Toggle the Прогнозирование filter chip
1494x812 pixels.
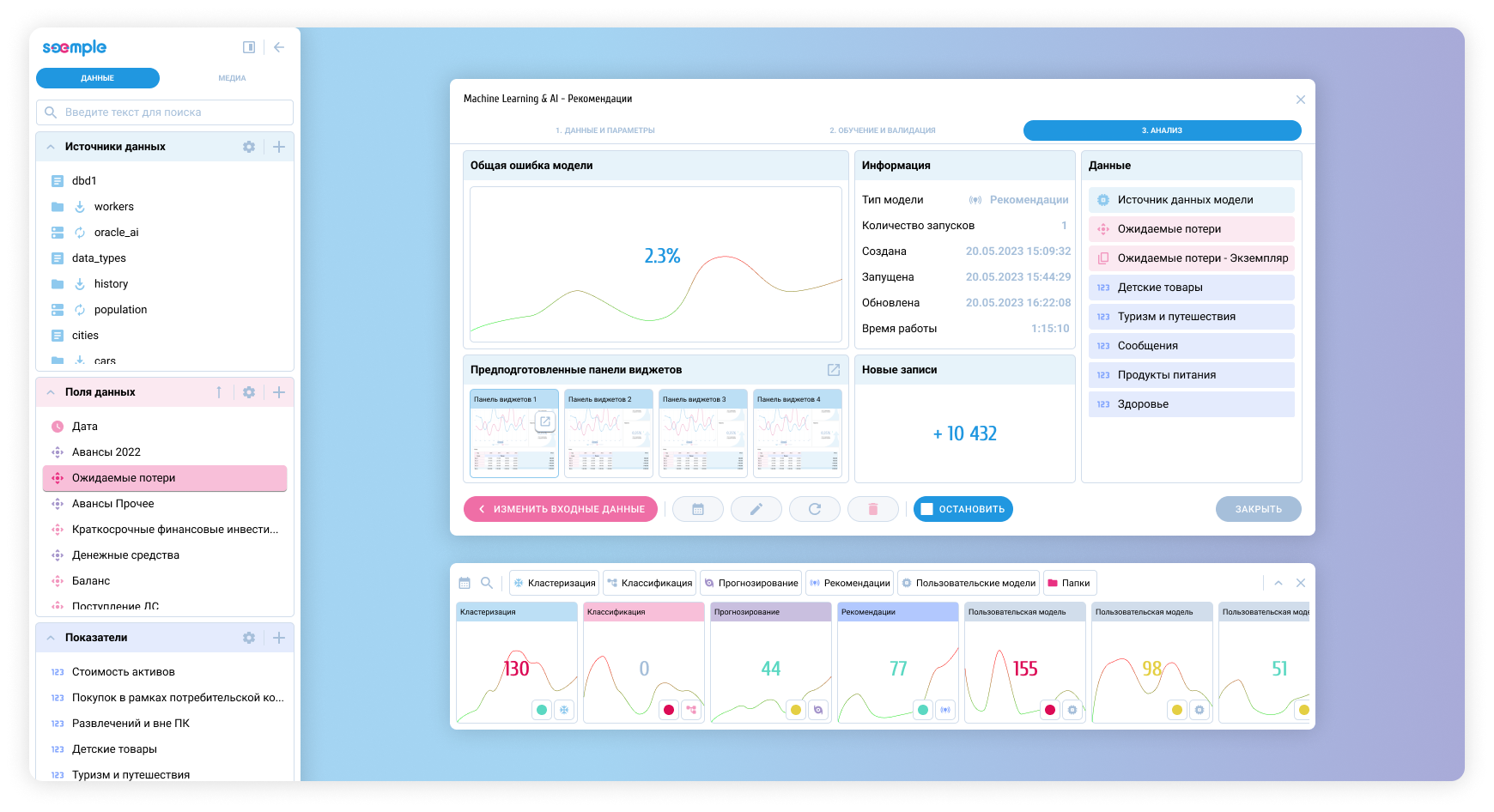[750, 583]
